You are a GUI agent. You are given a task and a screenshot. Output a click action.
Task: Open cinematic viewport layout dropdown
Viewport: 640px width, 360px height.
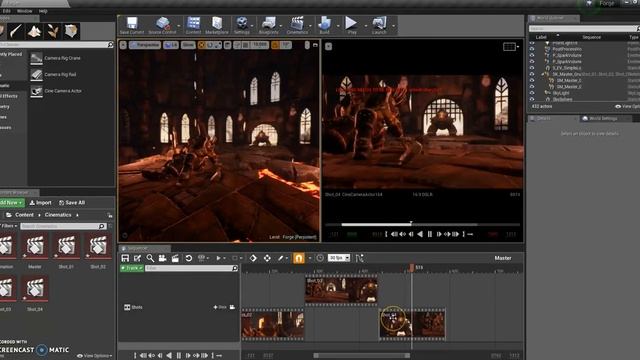(511, 47)
